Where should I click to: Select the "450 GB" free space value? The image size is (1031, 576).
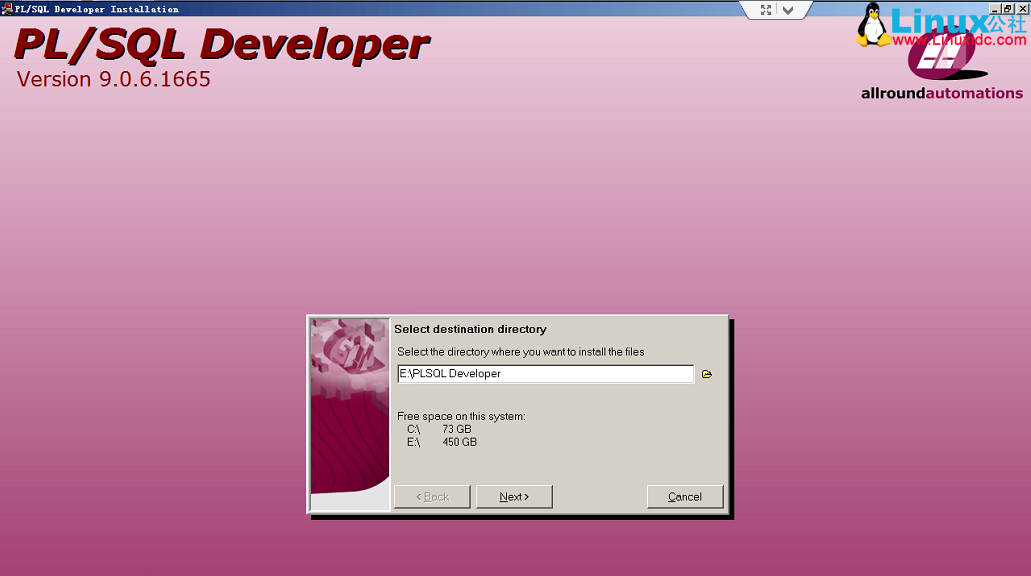(x=460, y=443)
